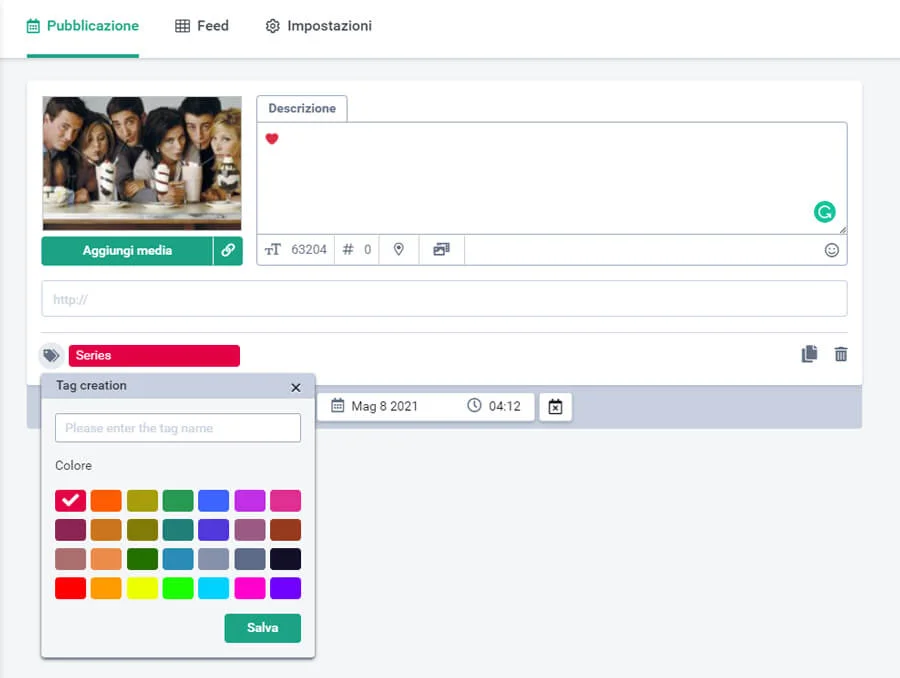Click the text size character counter icon

273,250
